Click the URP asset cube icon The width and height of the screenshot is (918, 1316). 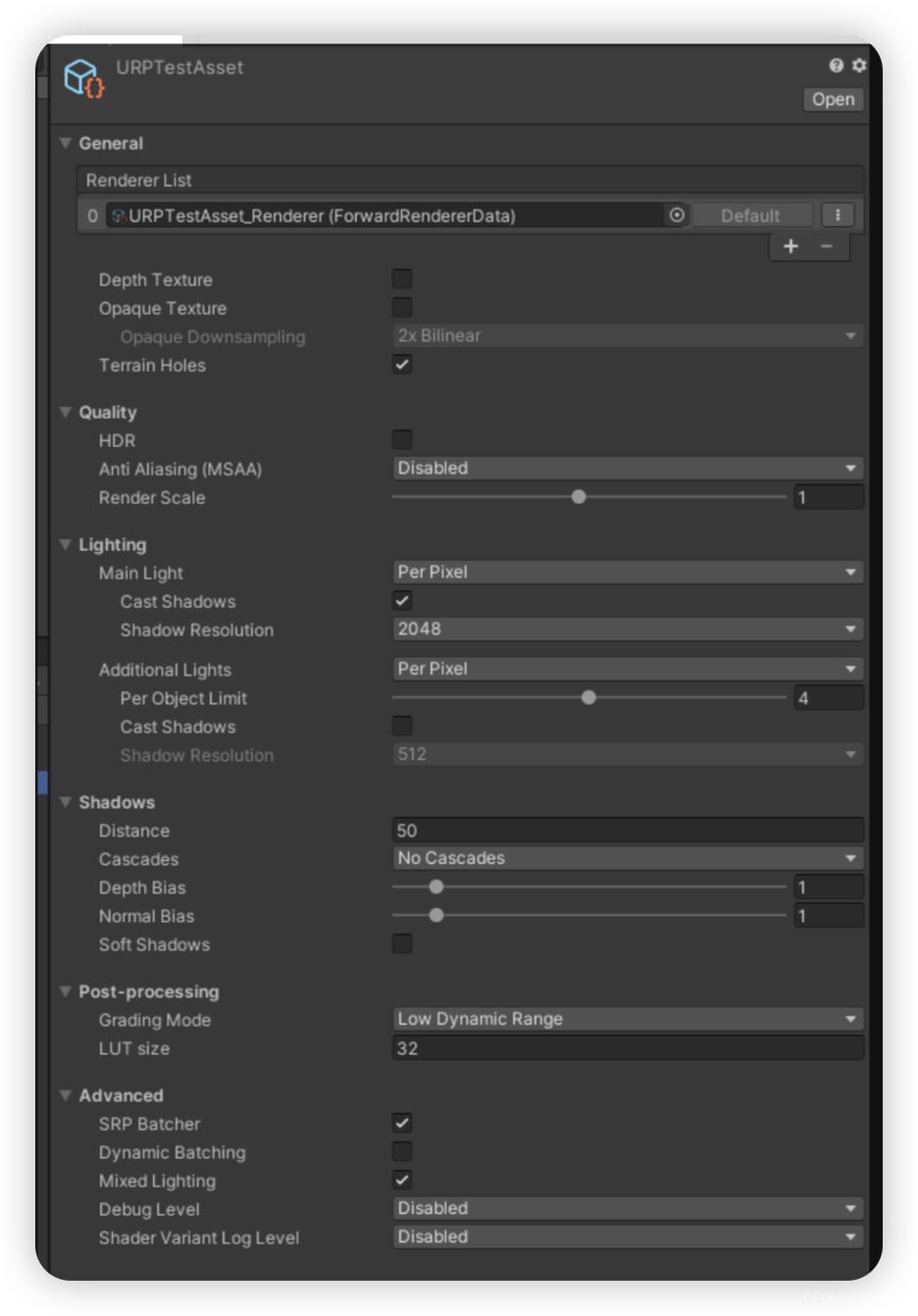point(81,76)
